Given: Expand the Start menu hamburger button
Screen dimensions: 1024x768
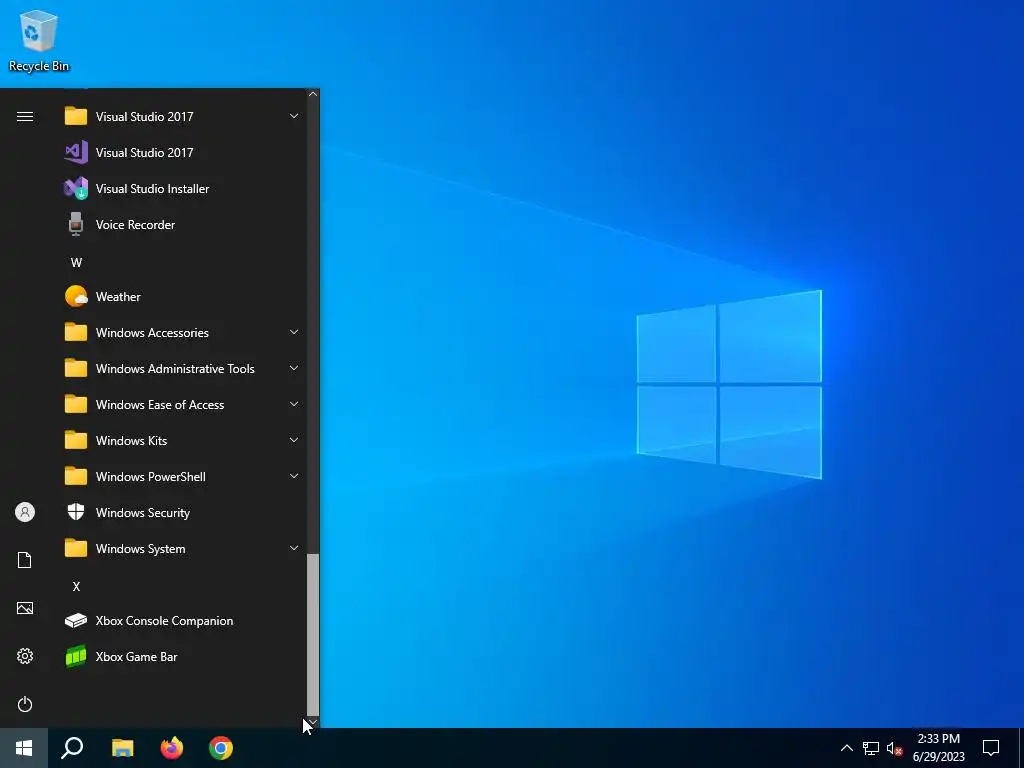Looking at the screenshot, I should [x=25, y=116].
